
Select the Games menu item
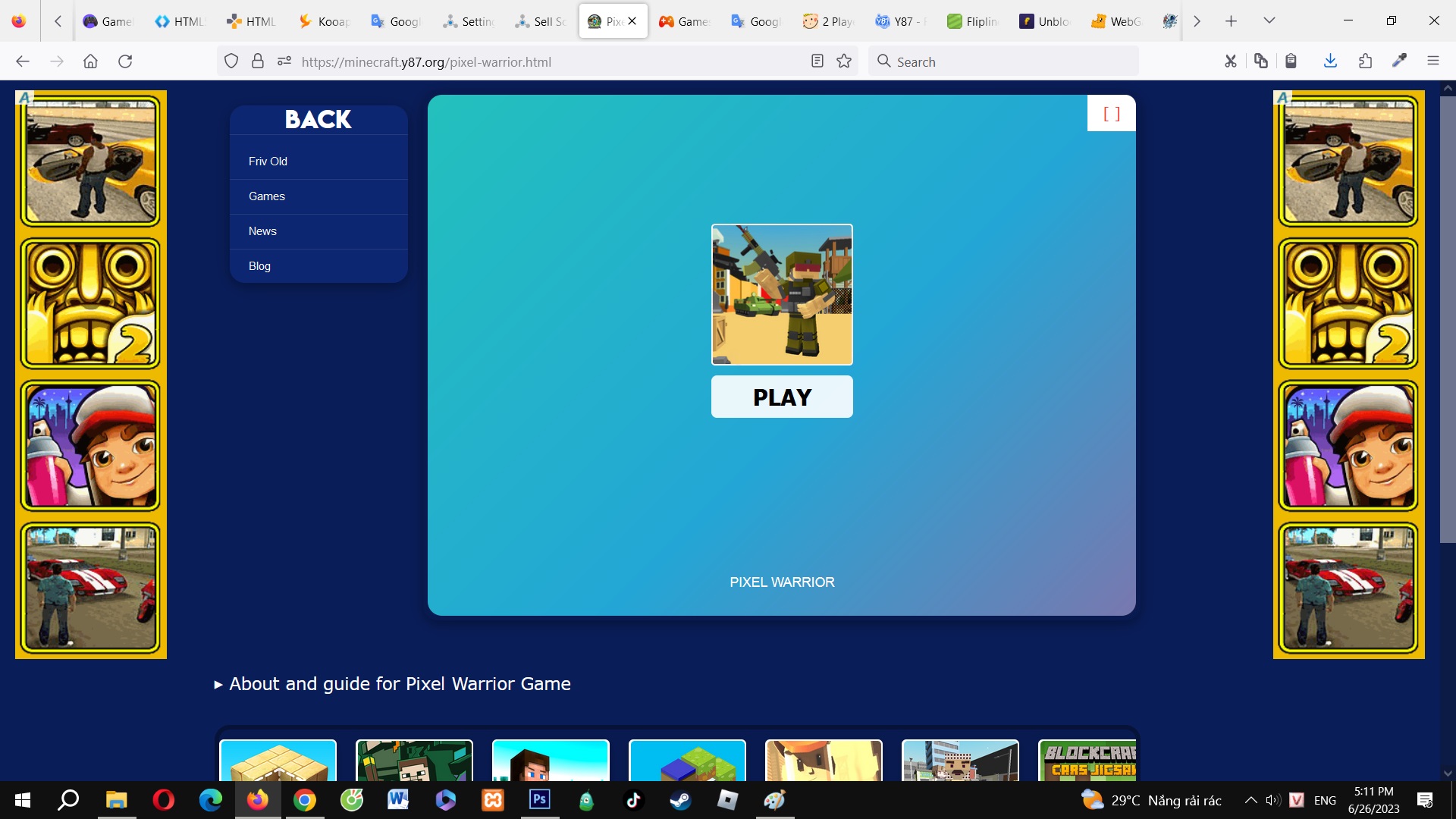coord(267,196)
